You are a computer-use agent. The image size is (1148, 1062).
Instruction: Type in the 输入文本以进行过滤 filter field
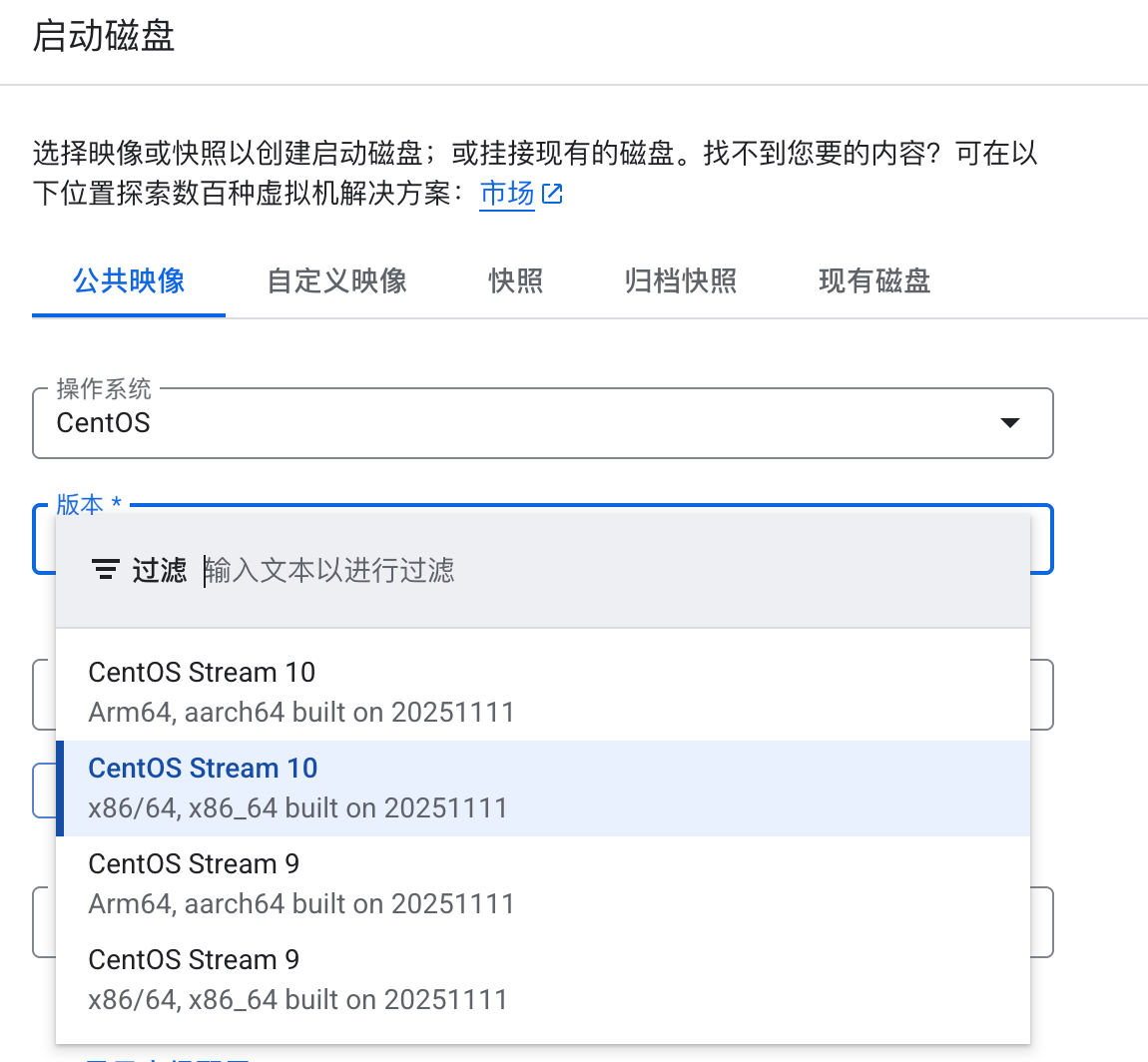(599, 571)
